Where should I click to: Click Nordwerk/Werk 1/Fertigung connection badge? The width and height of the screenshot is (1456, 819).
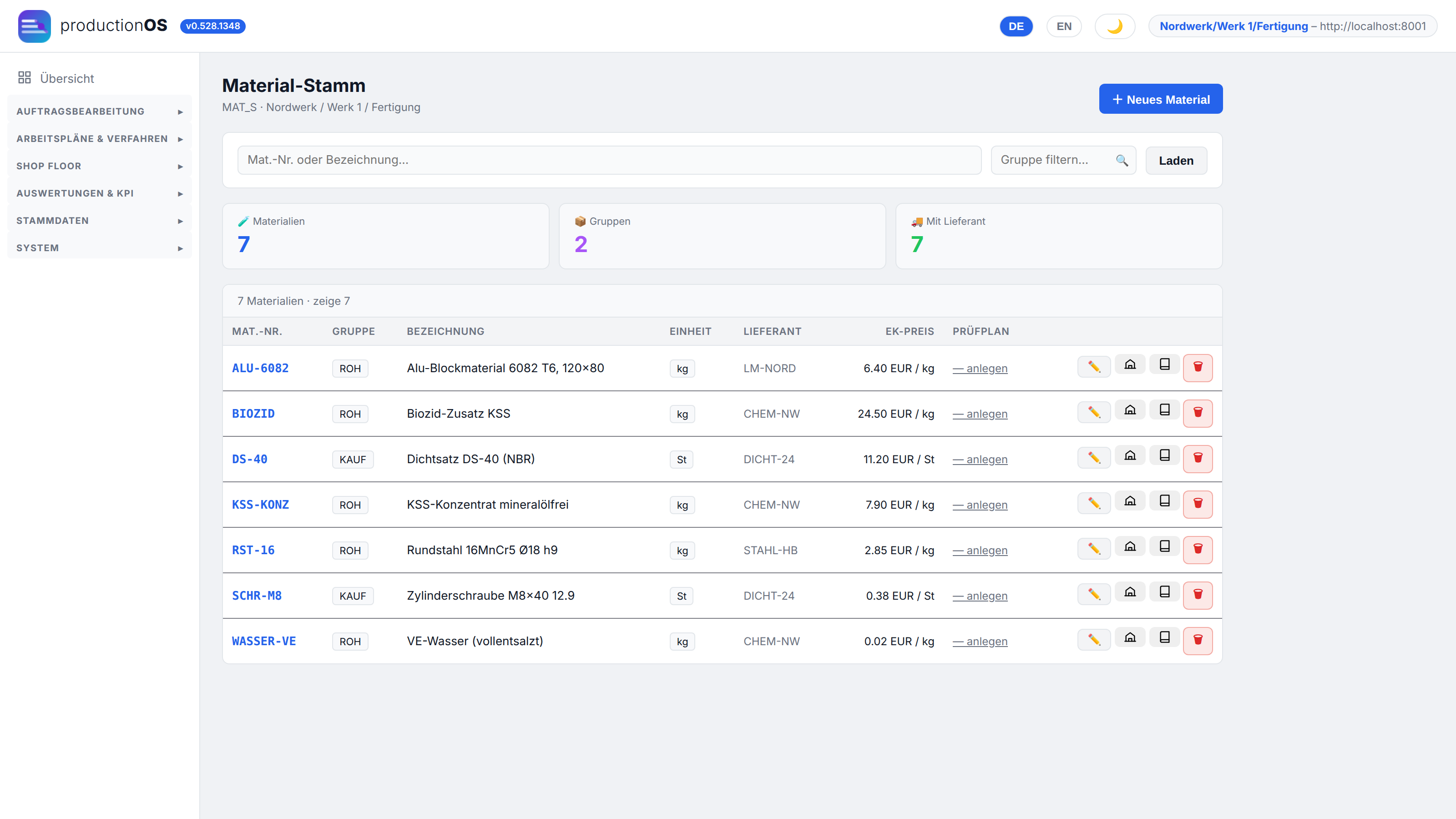[x=1292, y=26]
